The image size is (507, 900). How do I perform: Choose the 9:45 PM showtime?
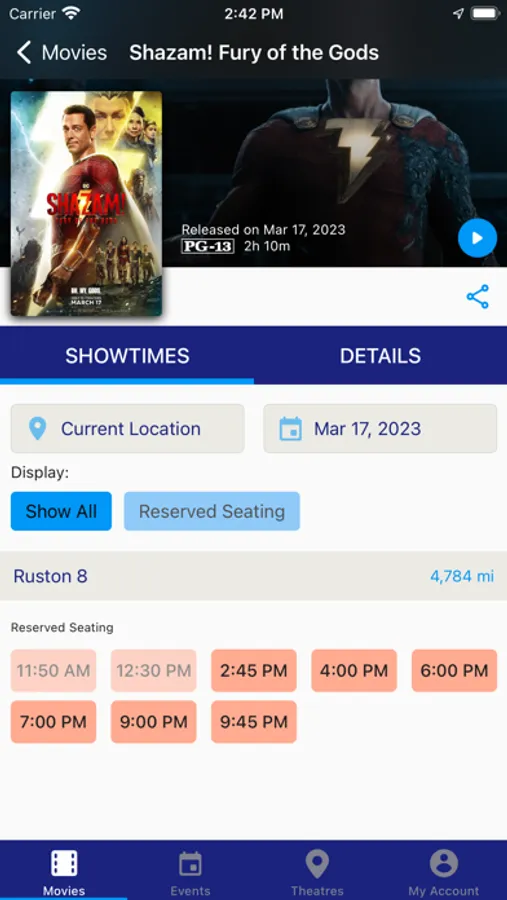coord(254,721)
